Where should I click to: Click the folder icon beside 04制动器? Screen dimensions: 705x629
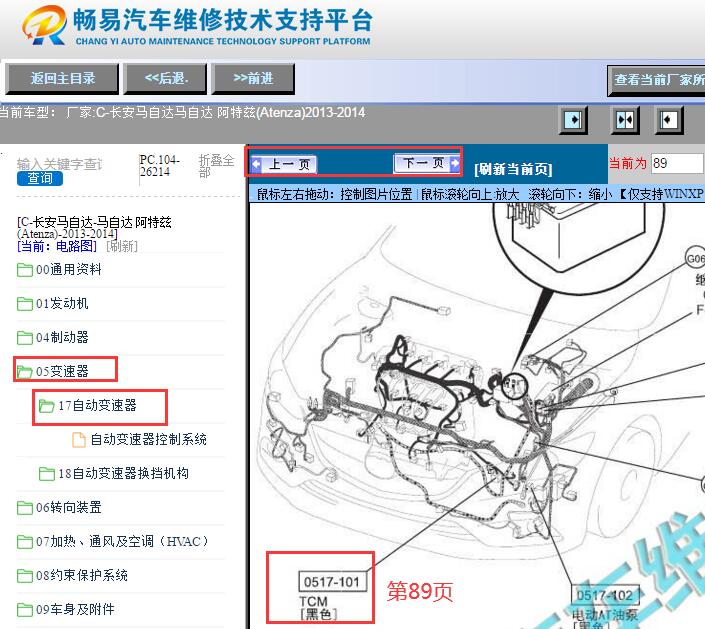[x=25, y=338]
